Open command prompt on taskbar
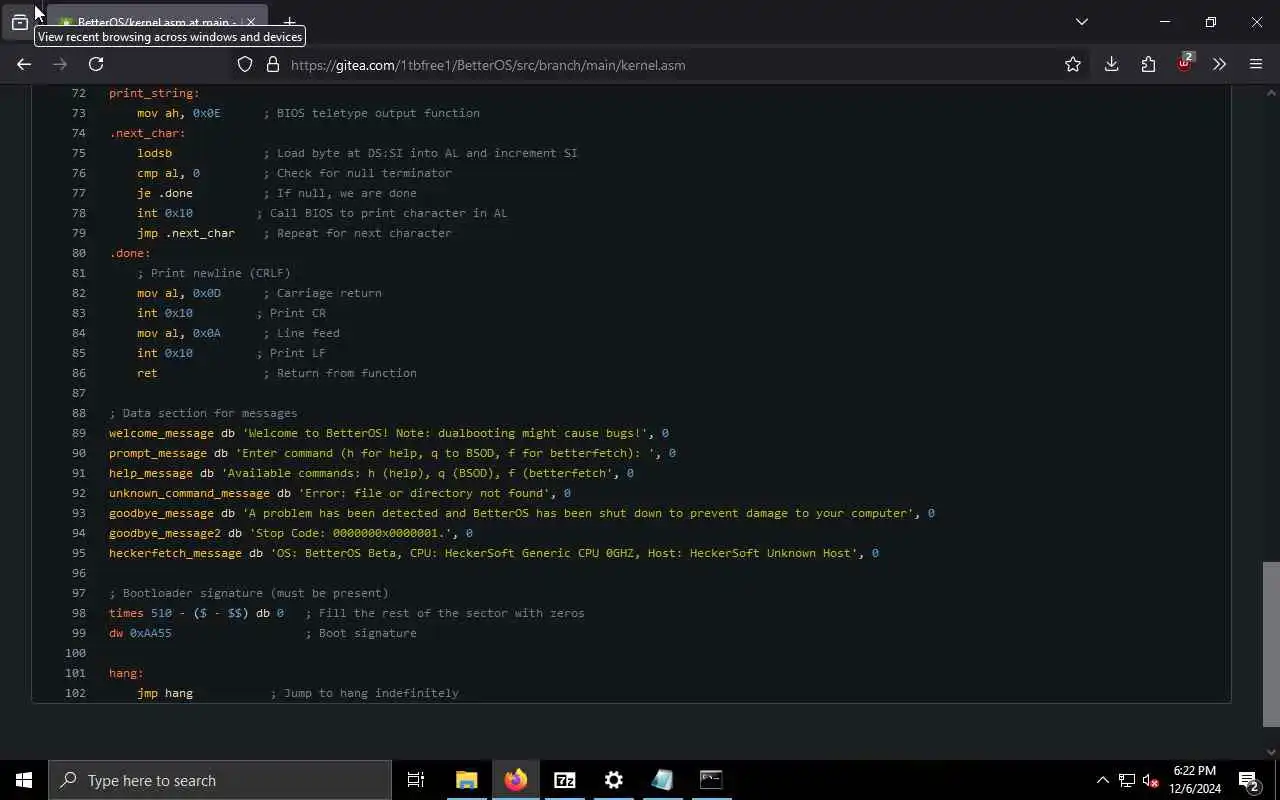Viewport: 1280px width, 800px height. (711, 780)
